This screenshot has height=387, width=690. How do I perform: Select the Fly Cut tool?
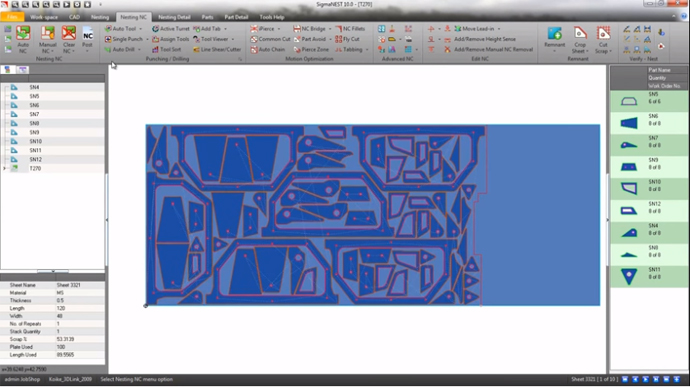(x=348, y=39)
